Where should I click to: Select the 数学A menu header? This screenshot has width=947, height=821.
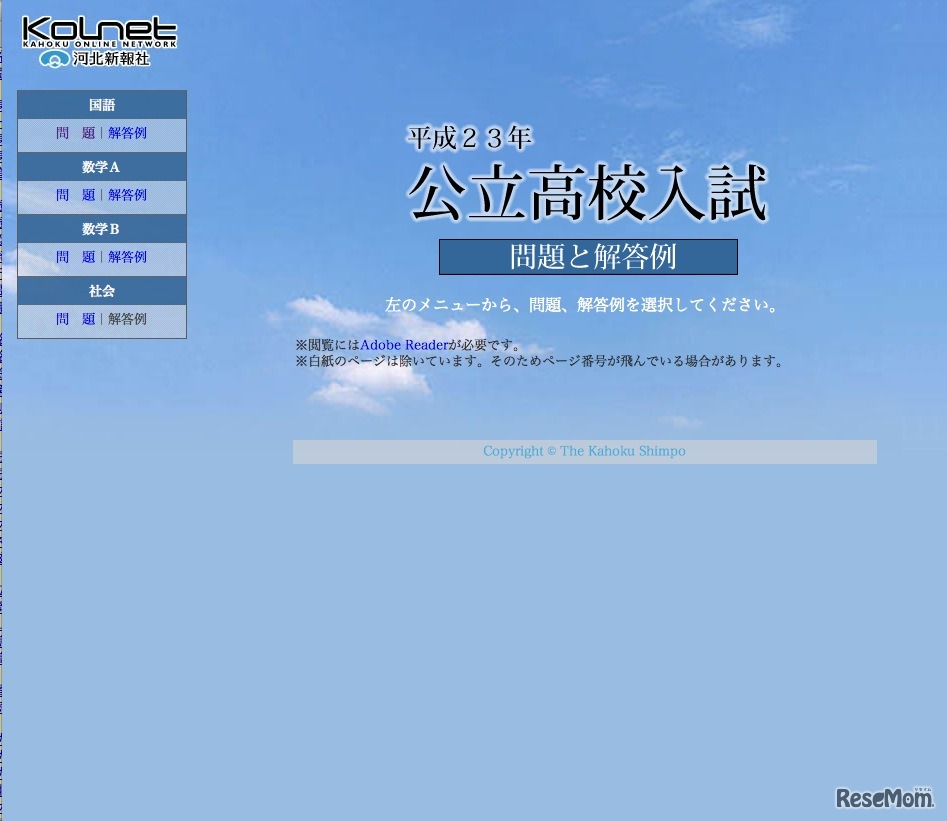pyautogui.click(x=102, y=167)
